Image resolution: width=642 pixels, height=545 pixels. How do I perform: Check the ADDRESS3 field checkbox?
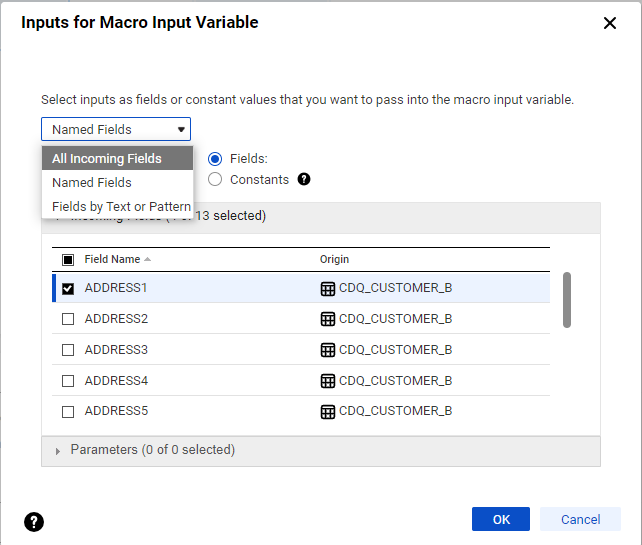click(x=68, y=350)
